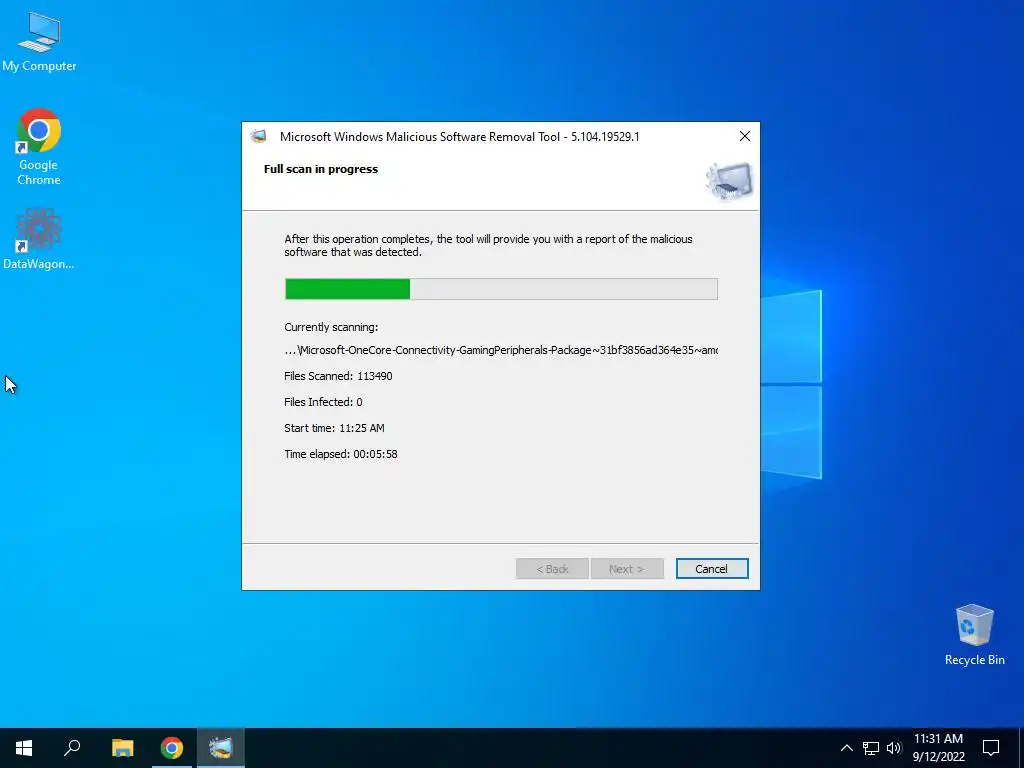Image resolution: width=1024 pixels, height=768 pixels.
Task: Click 'Files Infected: 0' text
Action: click(323, 402)
